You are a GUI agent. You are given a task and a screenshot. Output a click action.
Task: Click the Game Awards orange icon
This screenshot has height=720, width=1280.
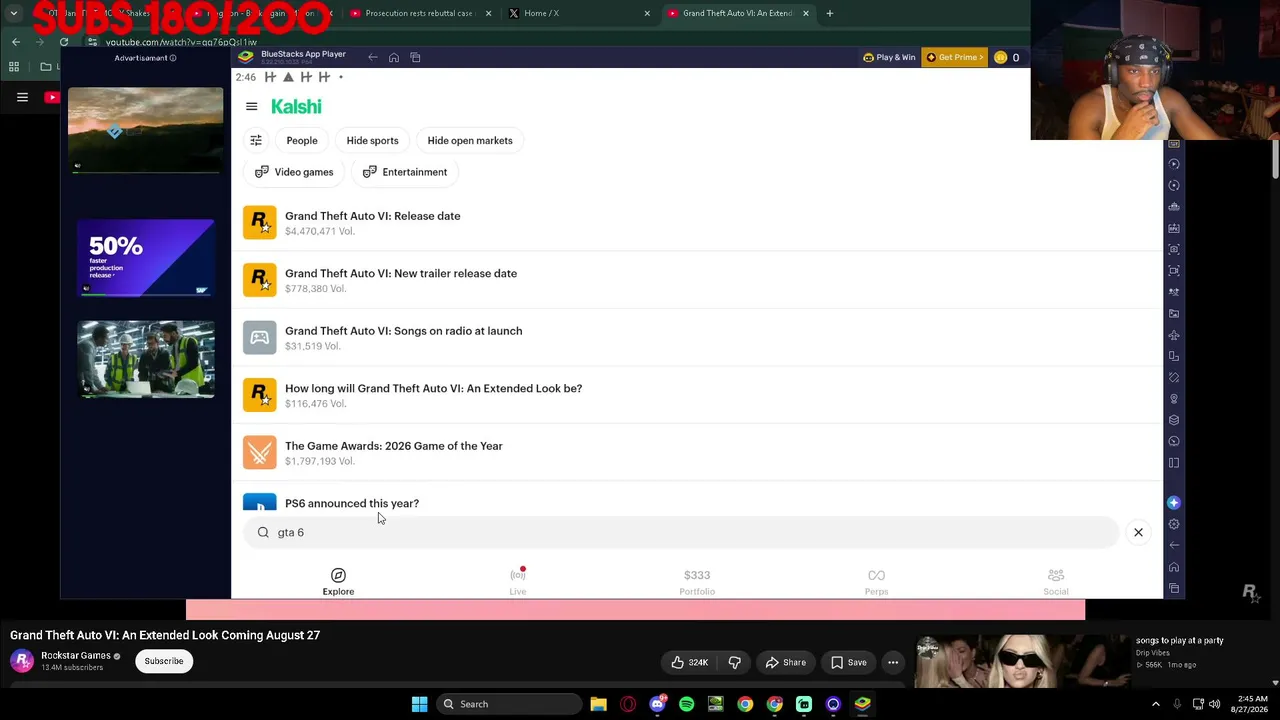[x=259, y=452]
